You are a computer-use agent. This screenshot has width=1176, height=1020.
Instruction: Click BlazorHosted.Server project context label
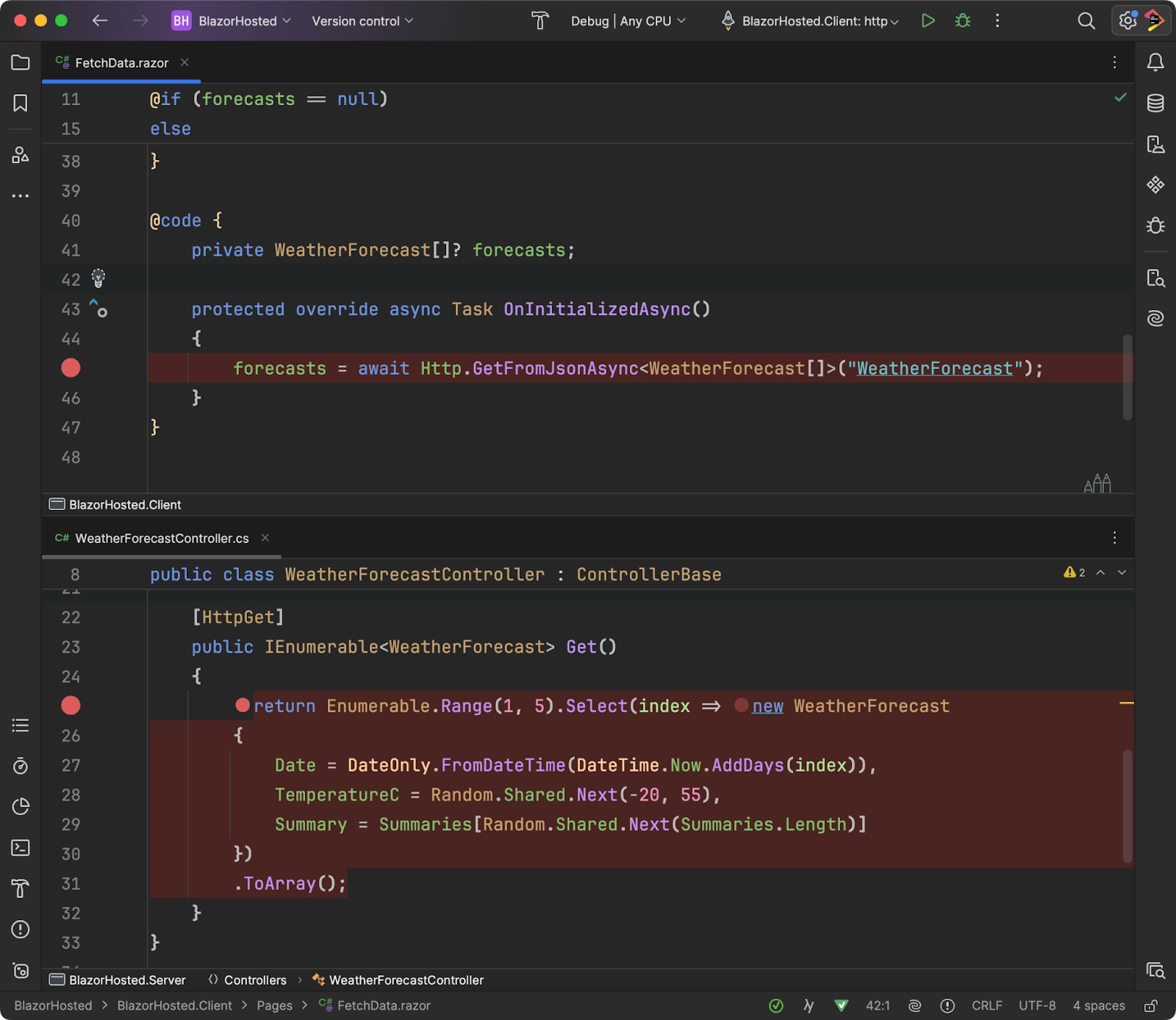(118, 980)
